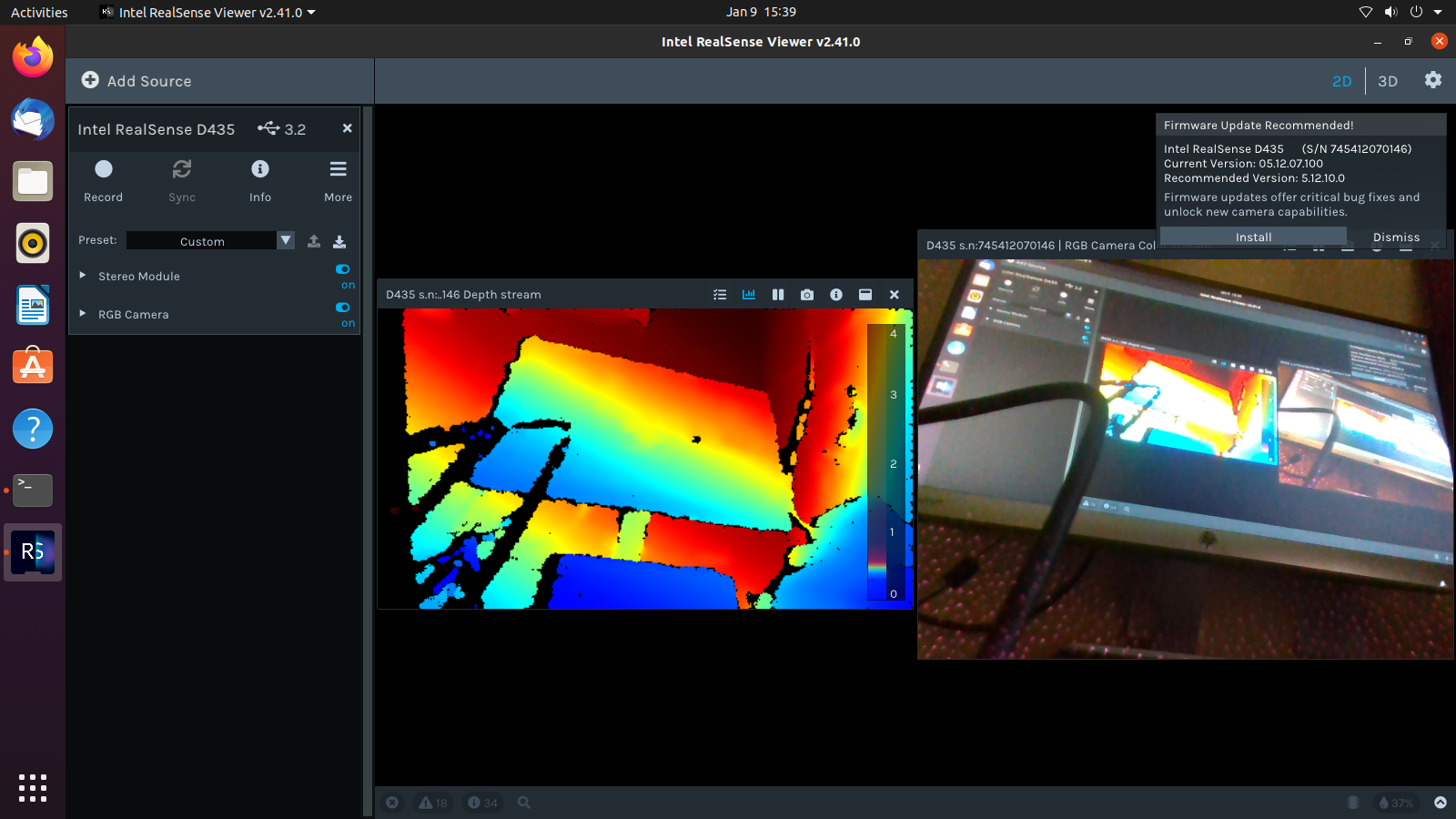Launch Firefox from the dock
The height and width of the screenshot is (819, 1456).
coord(33,57)
